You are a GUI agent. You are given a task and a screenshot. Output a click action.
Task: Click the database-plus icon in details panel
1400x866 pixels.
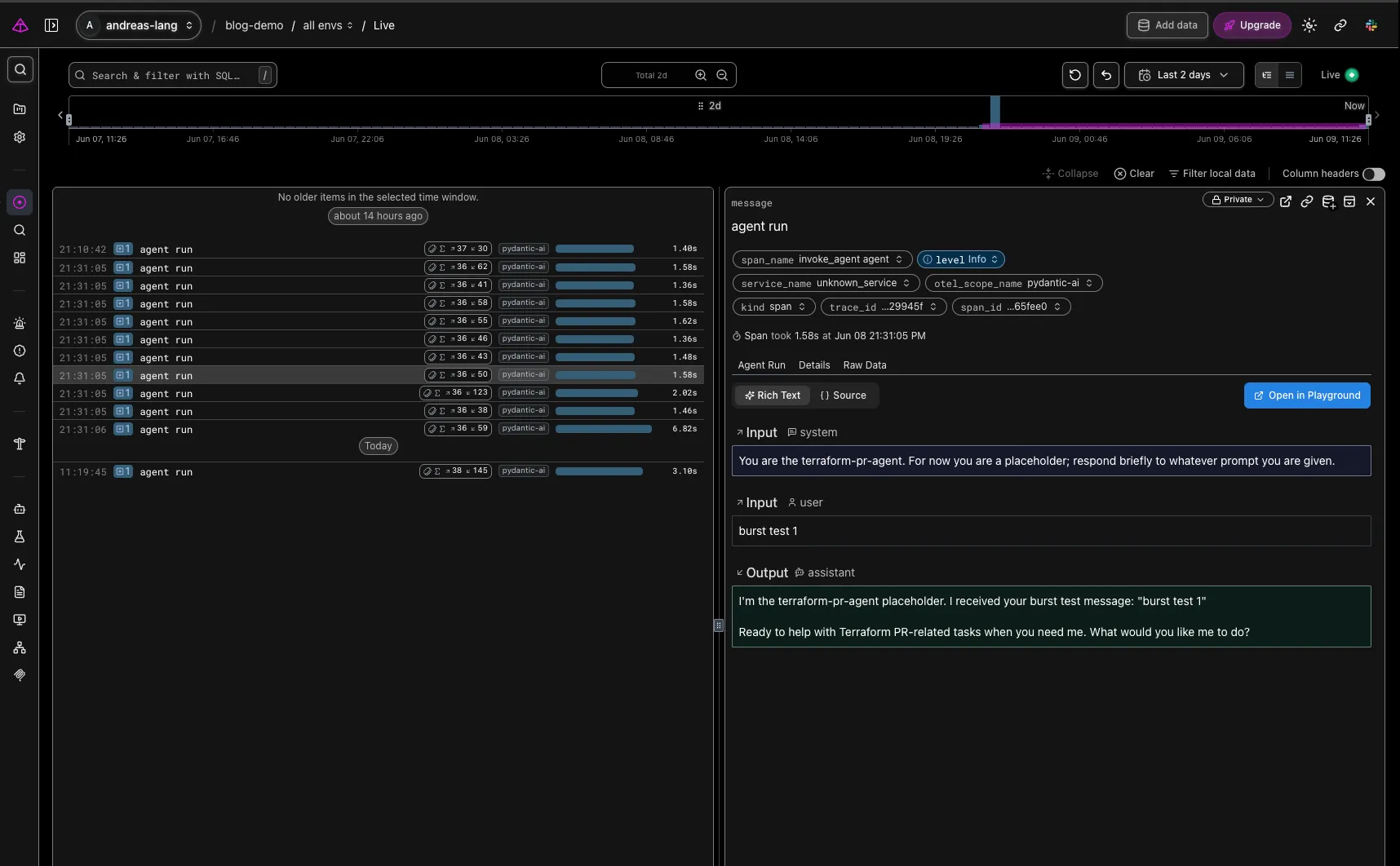coord(1328,201)
